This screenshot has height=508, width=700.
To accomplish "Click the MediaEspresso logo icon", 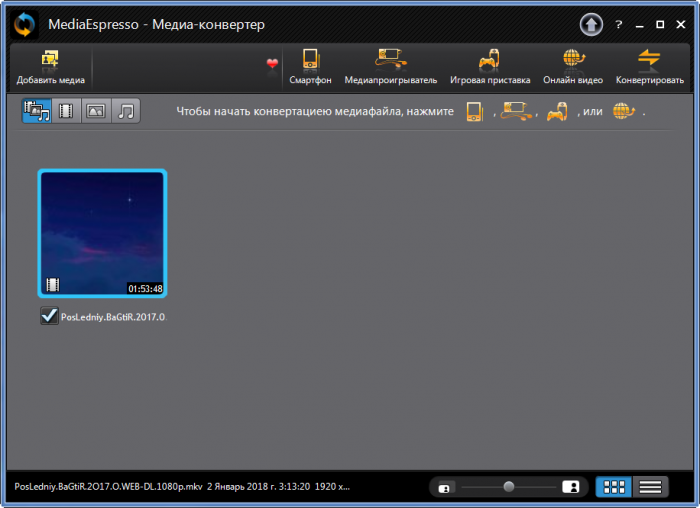I will (24, 25).
